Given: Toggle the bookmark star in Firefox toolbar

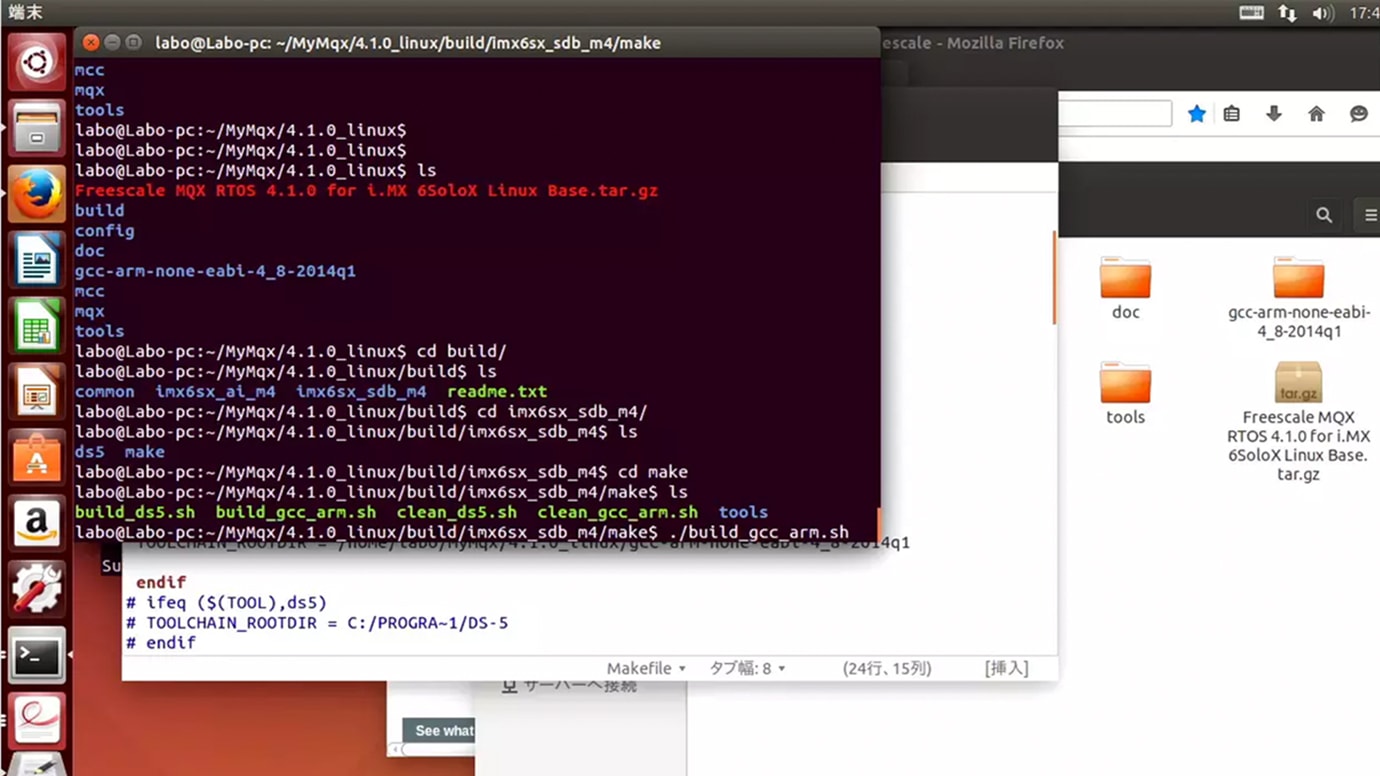Looking at the screenshot, I should (1197, 113).
